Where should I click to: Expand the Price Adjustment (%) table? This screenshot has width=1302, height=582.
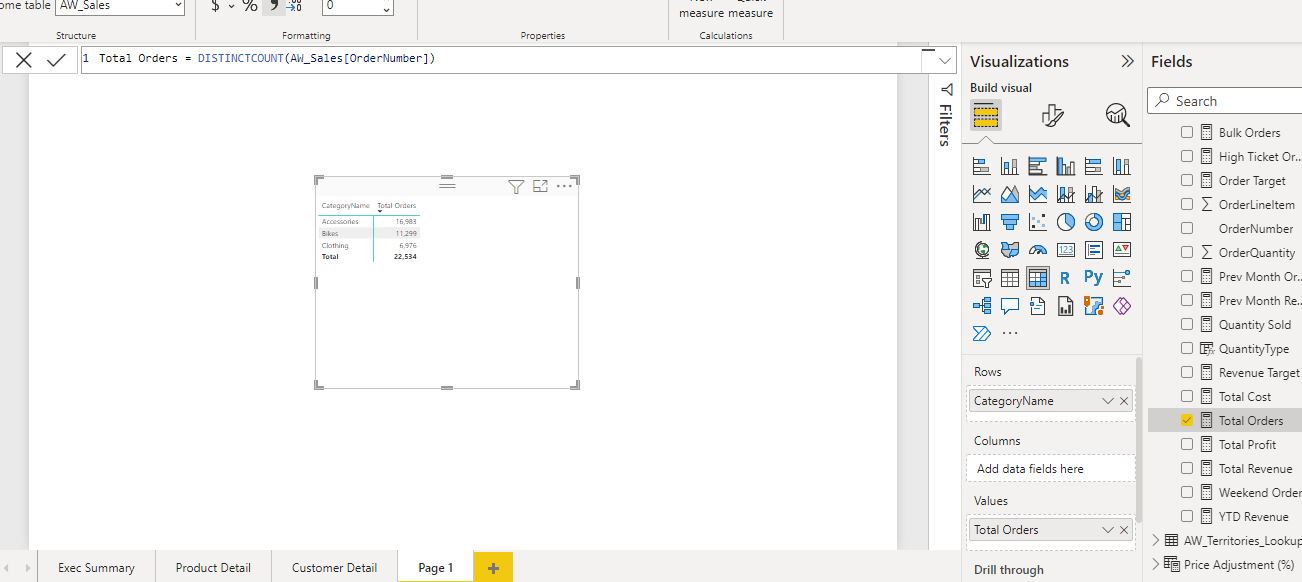(1156, 564)
